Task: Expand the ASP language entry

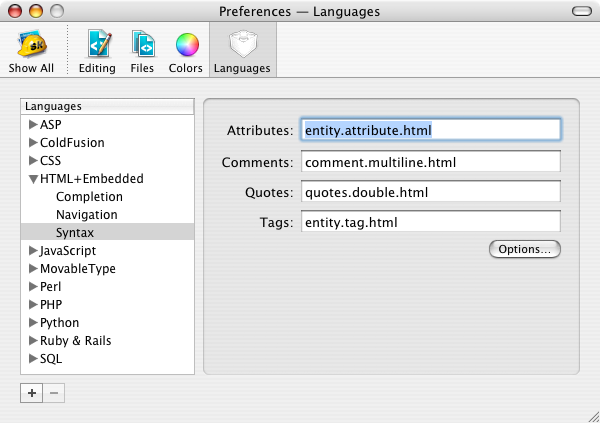Action: 33,125
